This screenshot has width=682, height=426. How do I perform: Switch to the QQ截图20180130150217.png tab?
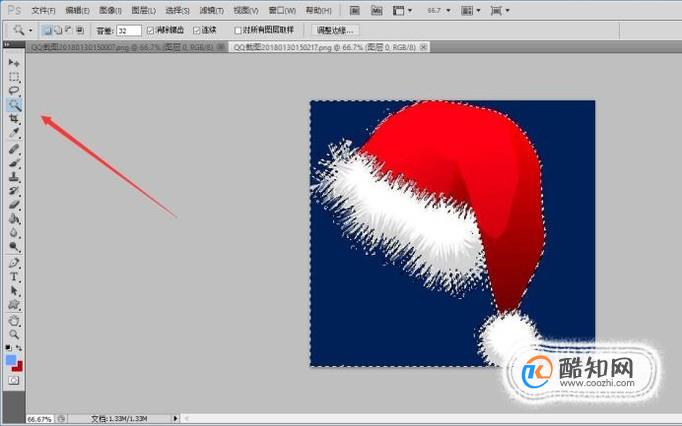pyautogui.click(x=325, y=47)
